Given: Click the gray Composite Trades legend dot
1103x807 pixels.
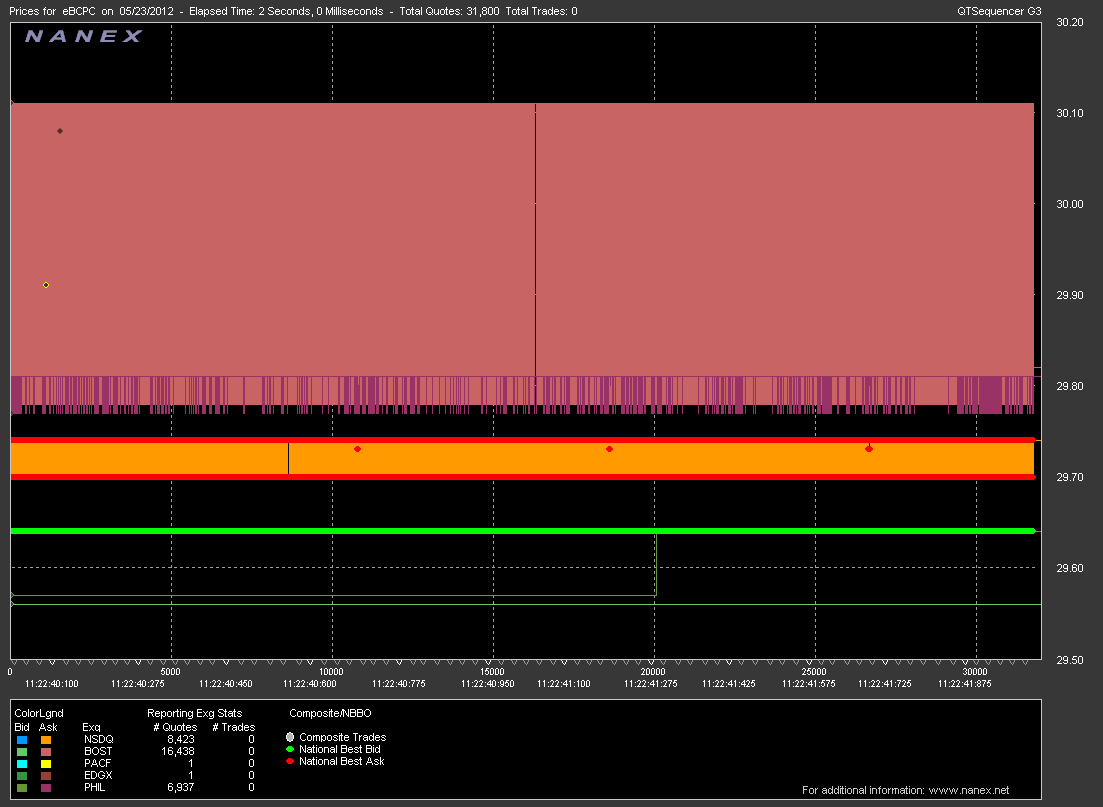Looking at the screenshot, I should point(290,737).
